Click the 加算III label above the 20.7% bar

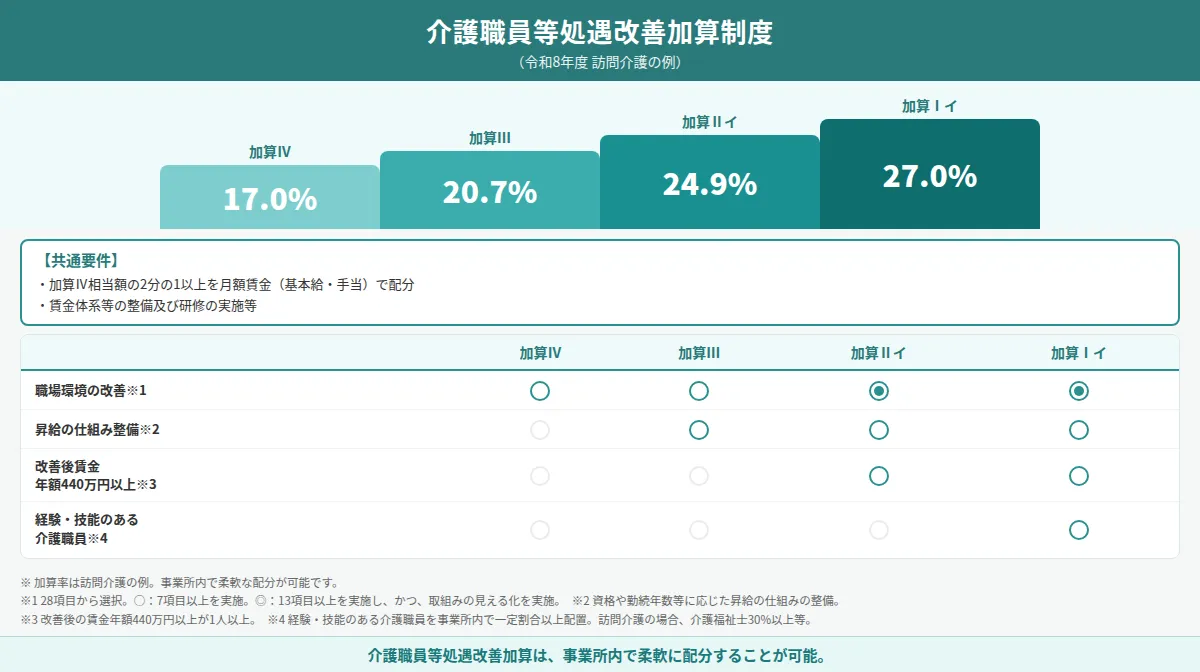pos(490,138)
